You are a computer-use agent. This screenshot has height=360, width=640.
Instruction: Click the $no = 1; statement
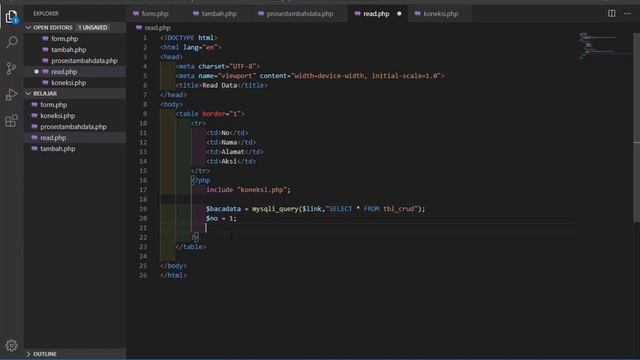tap(221, 218)
